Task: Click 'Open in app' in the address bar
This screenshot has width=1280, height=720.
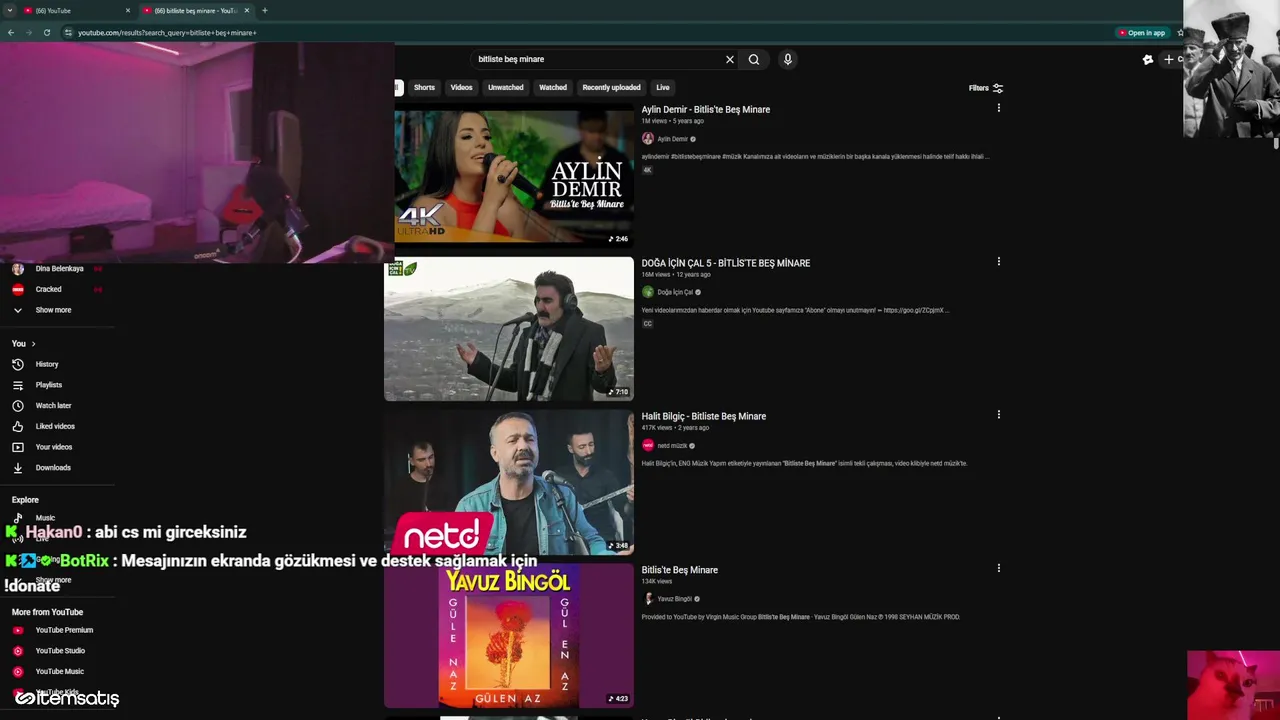Action: tap(1141, 32)
